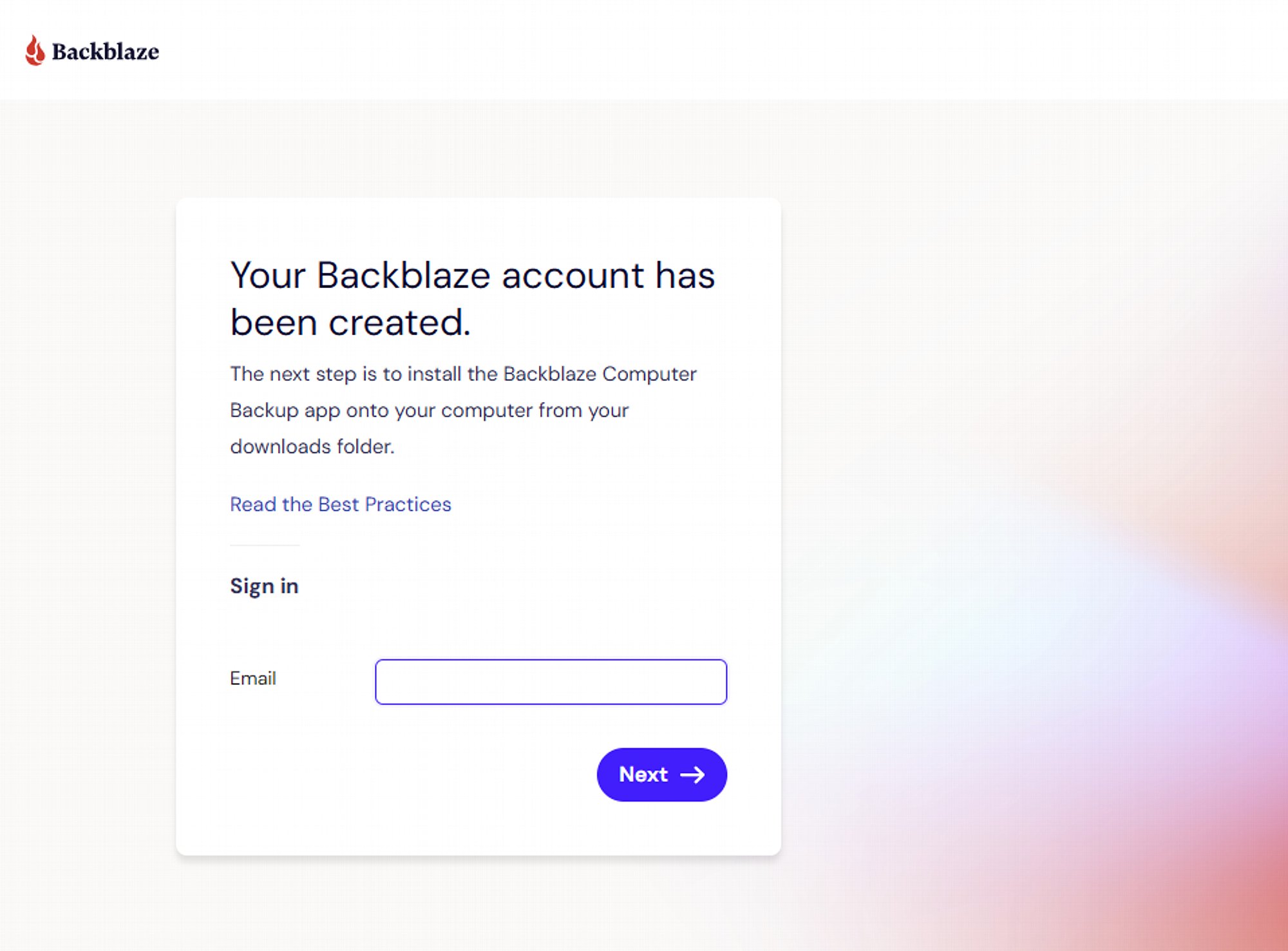Click the short divider line above Sign in
This screenshot has width=1288, height=951.
pos(265,545)
